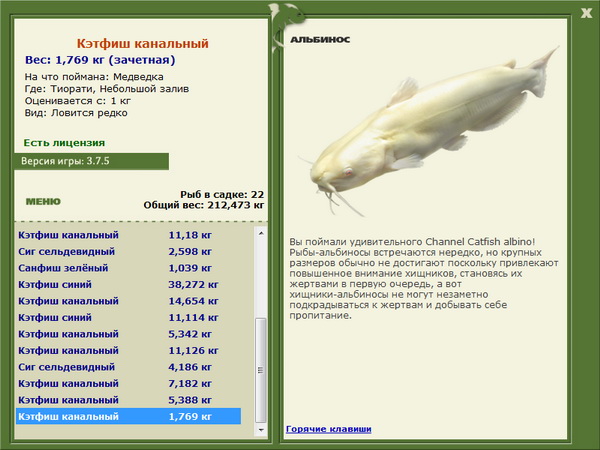The image size is (600, 450).
Task: Click the fish list scrollbar thumb
Action: (x=261, y=370)
